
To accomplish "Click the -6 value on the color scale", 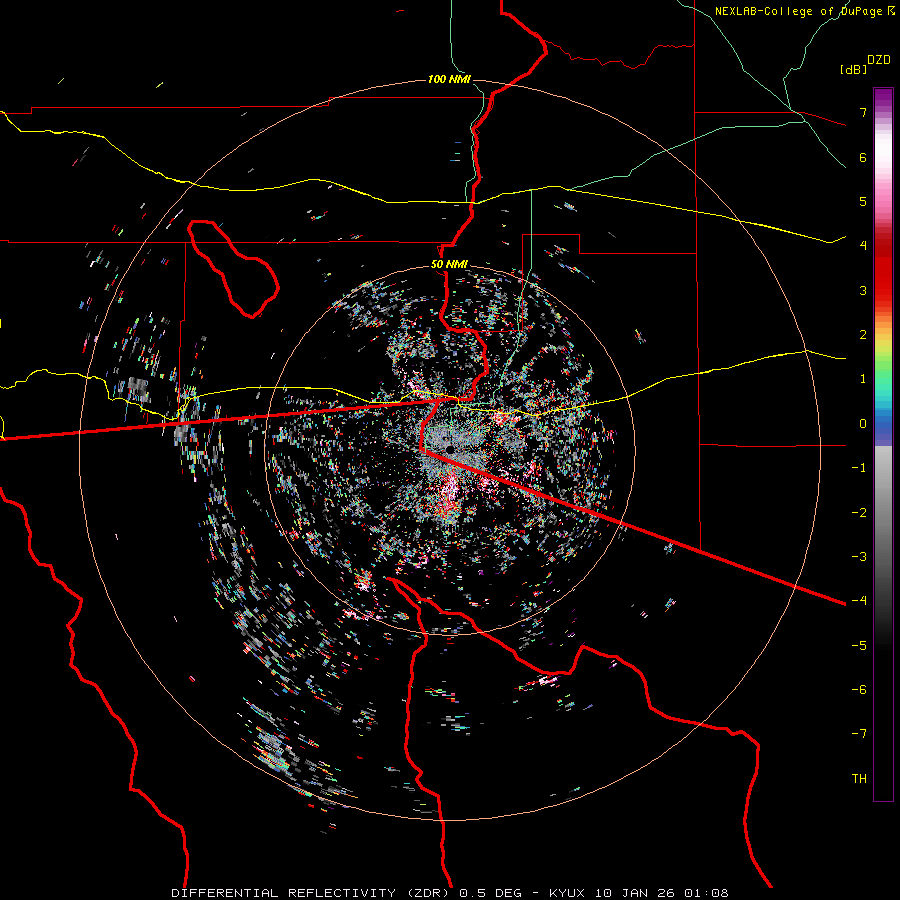I will coord(859,690).
